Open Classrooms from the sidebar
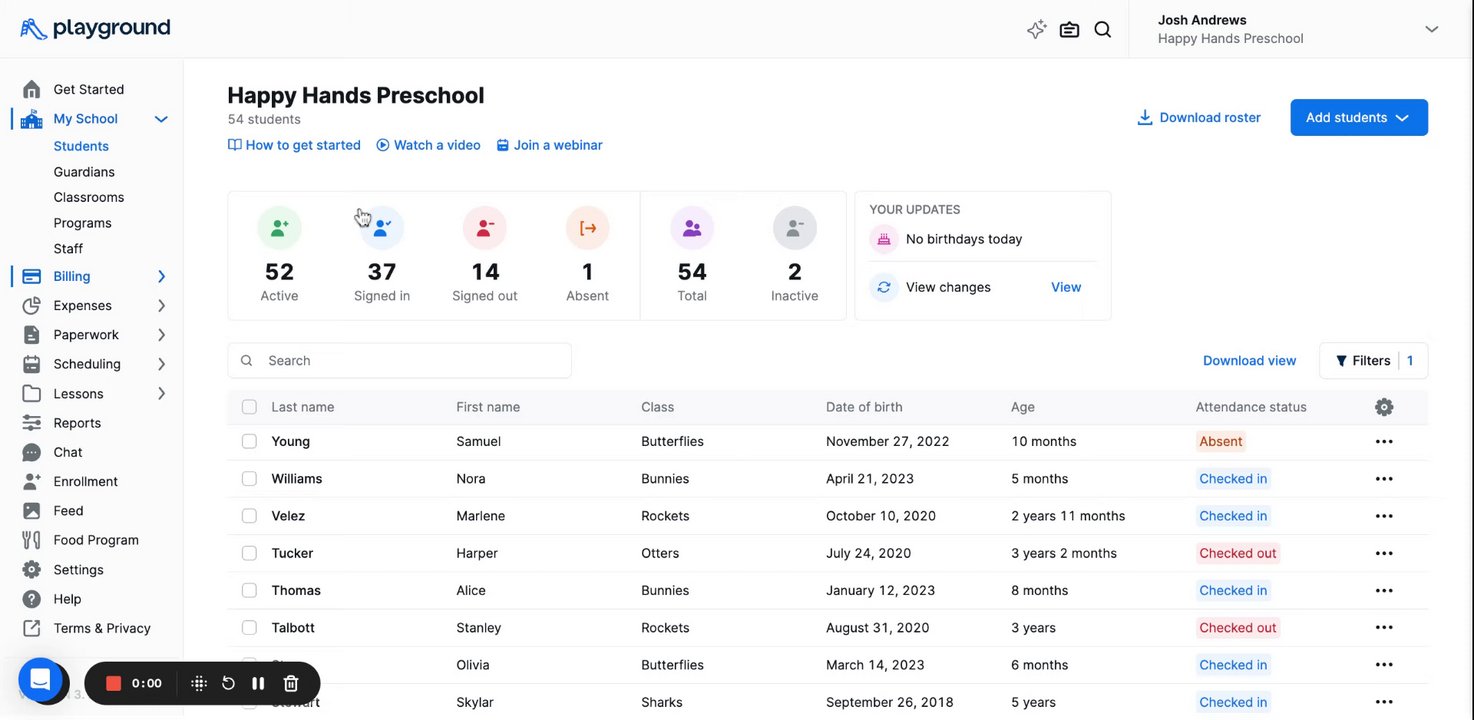Viewport: 1474px width, 720px height. 89,198
